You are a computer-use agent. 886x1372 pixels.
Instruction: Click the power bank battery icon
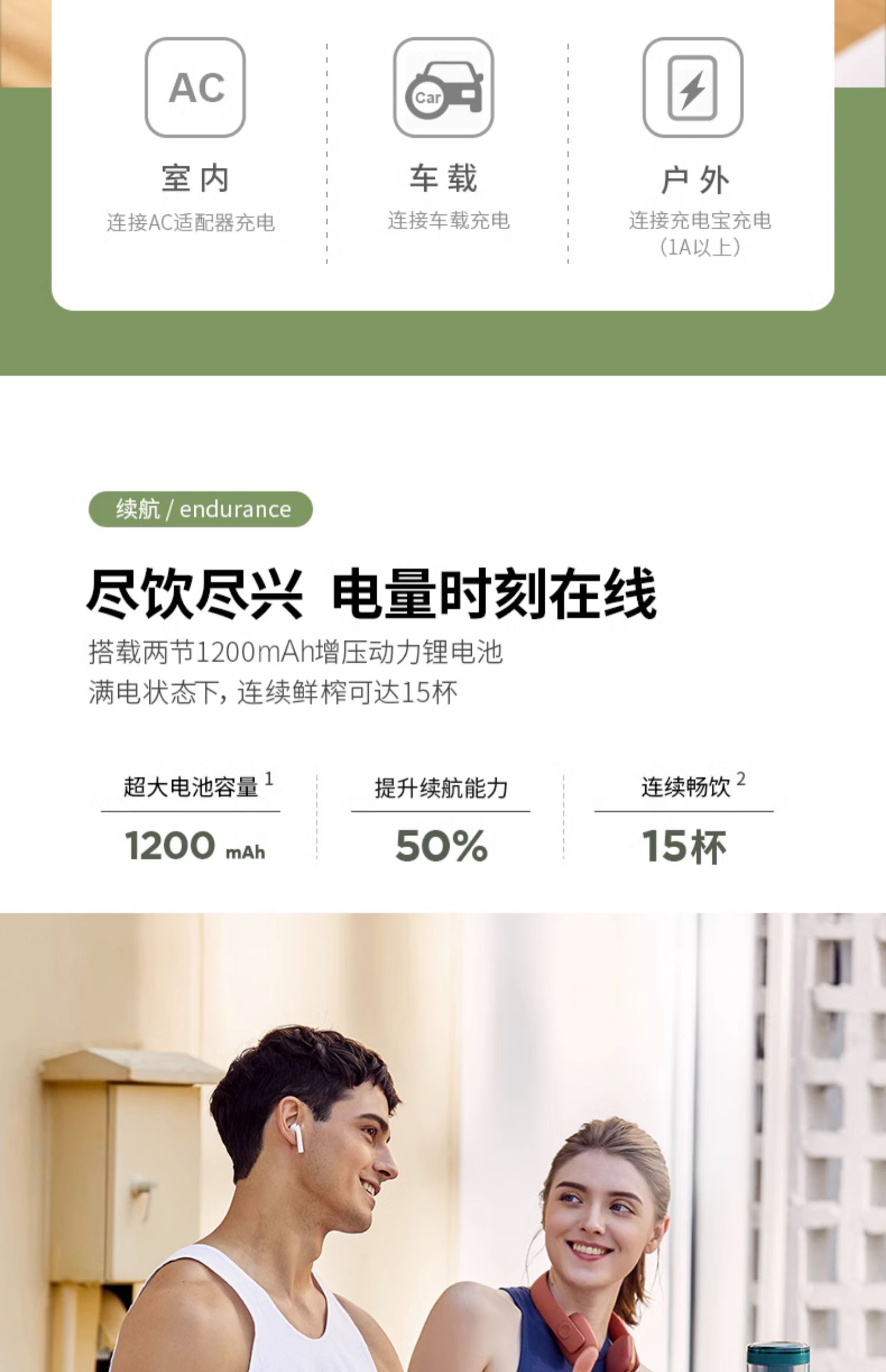coord(693,87)
